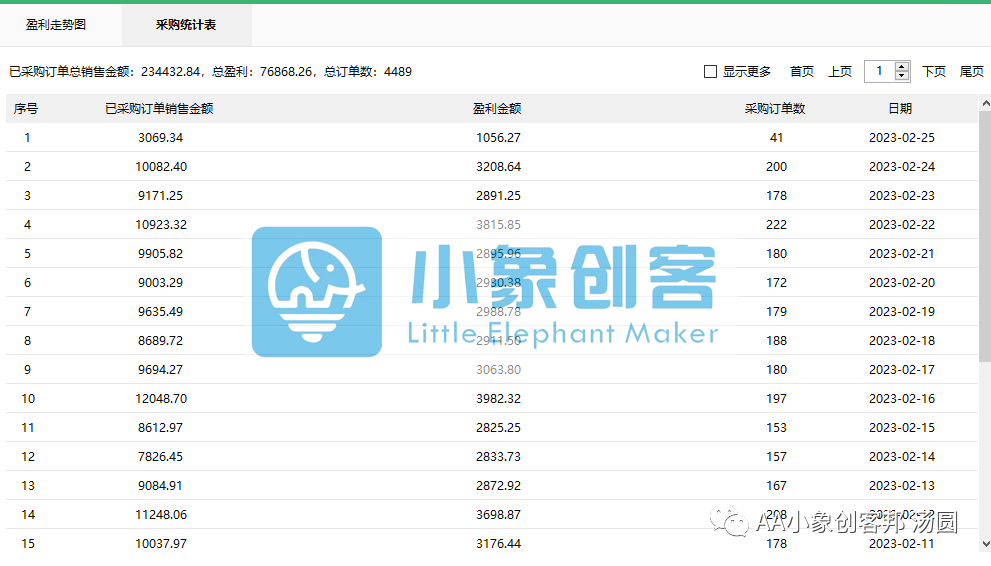
Task: Enable the 显示更多 checkbox
Action: (x=710, y=71)
